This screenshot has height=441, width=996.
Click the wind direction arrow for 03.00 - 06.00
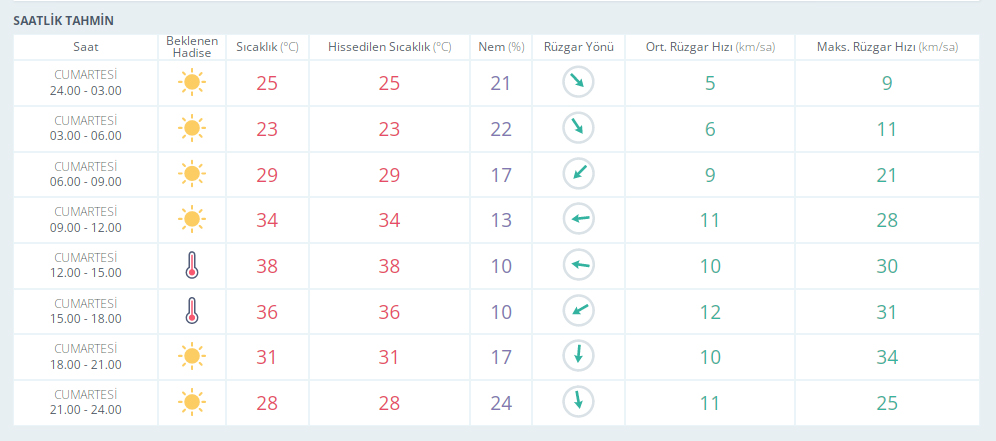(578, 128)
